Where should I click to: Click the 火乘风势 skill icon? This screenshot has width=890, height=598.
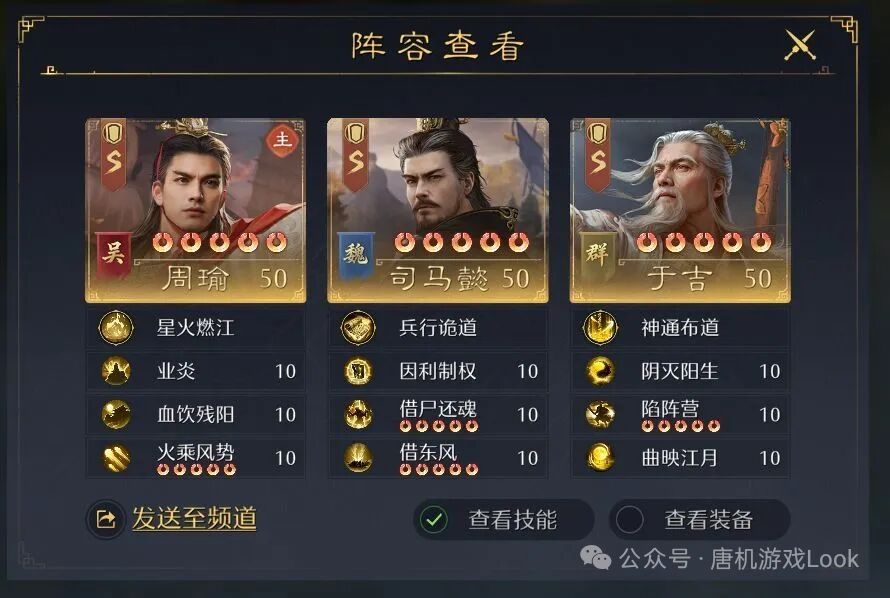point(116,457)
